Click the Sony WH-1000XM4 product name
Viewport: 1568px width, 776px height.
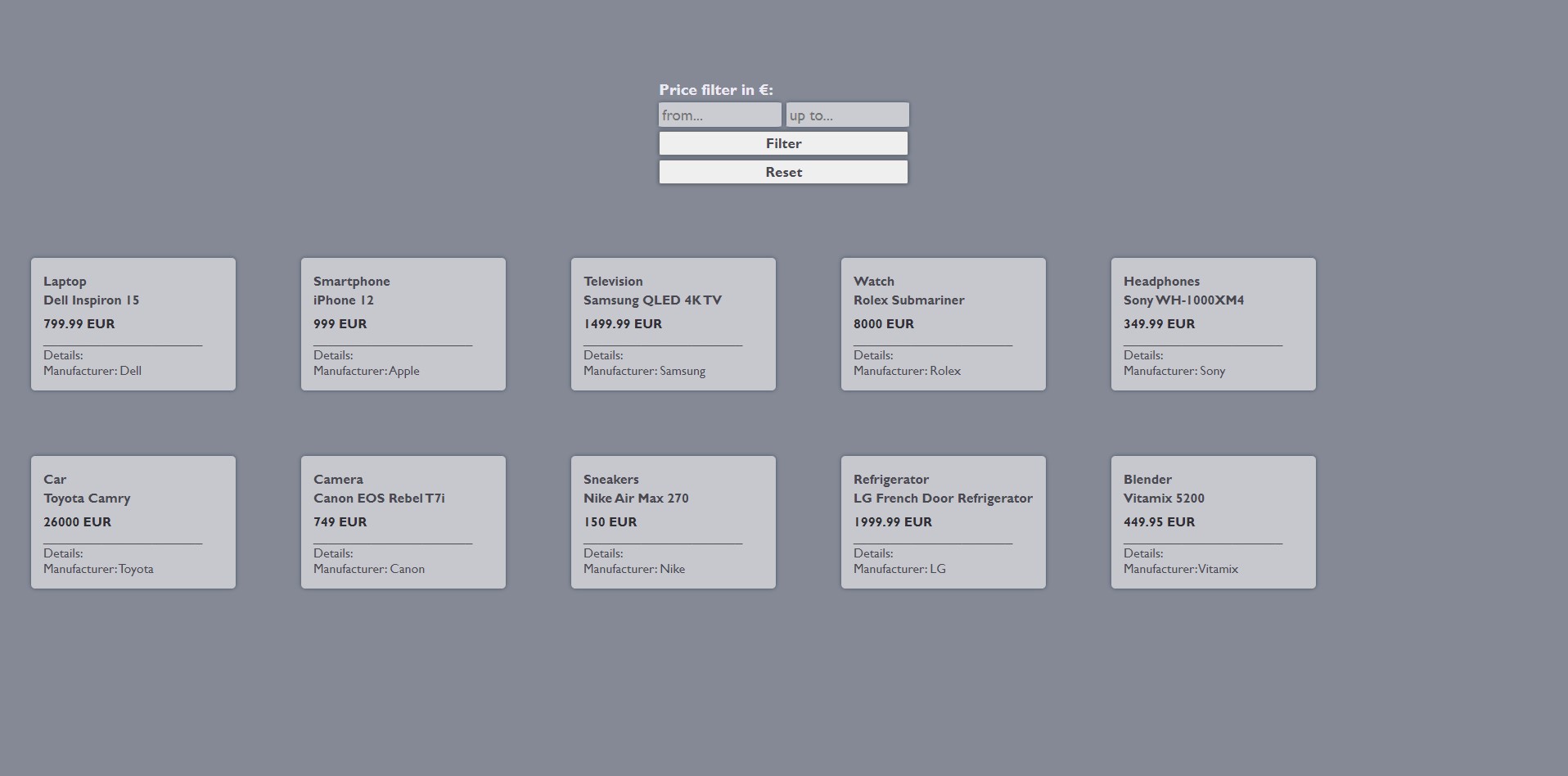pyautogui.click(x=1184, y=300)
